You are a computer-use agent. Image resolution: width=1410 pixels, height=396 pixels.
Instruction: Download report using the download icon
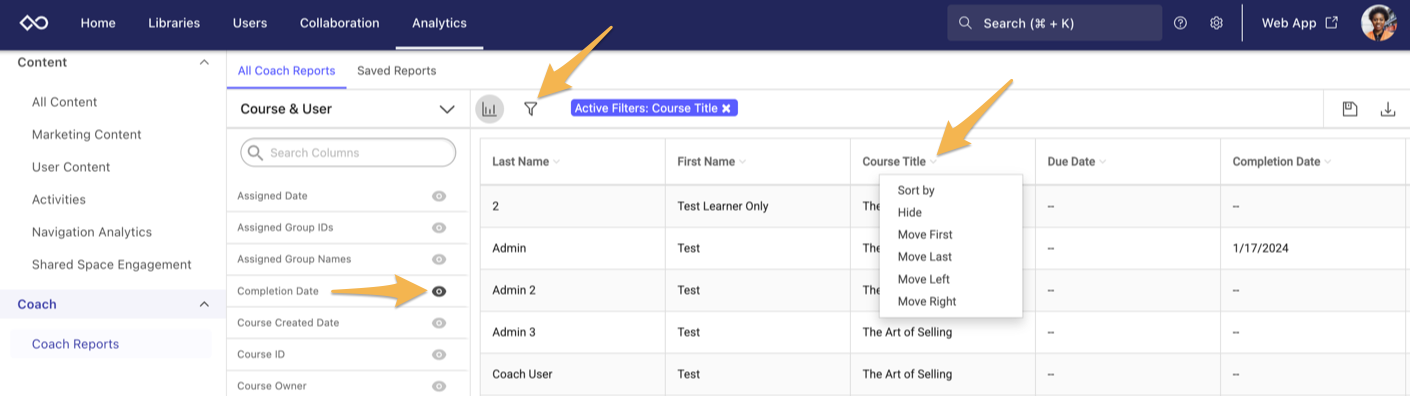click(1388, 109)
